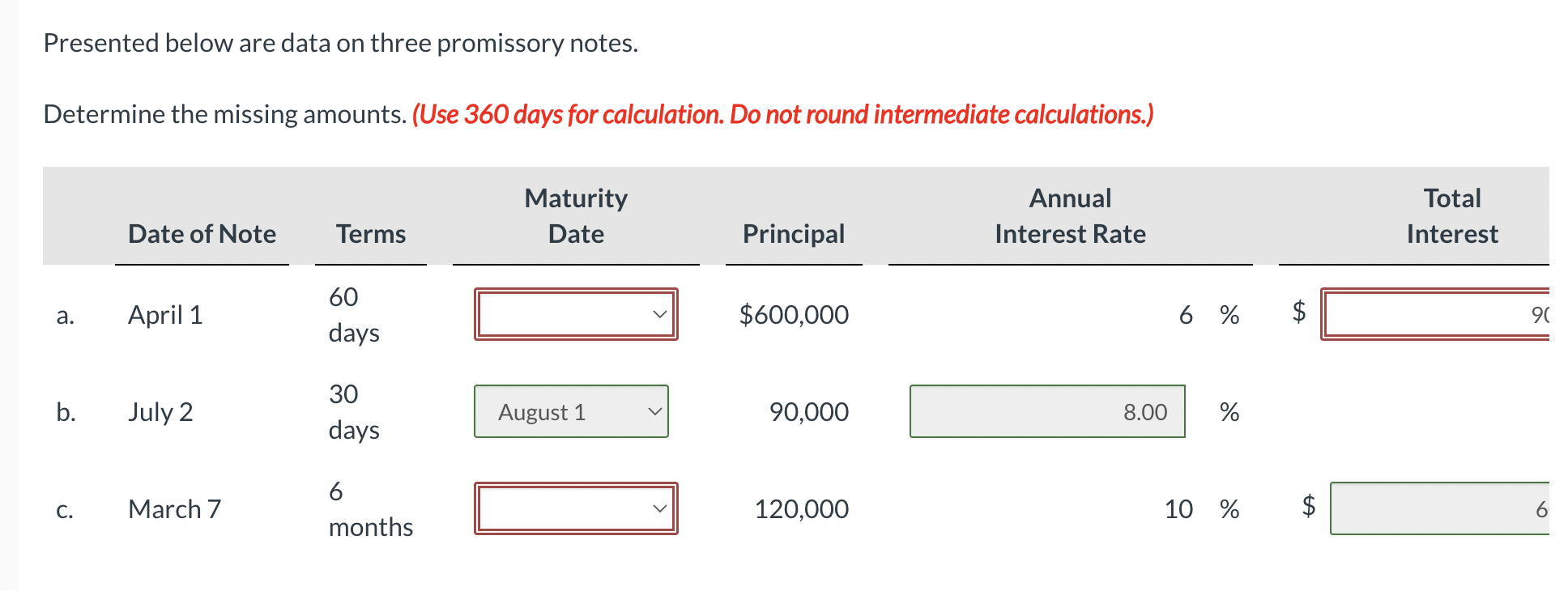Select the July 2 date label
The image size is (1568, 591).
pyautogui.click(x=161, y=412)
